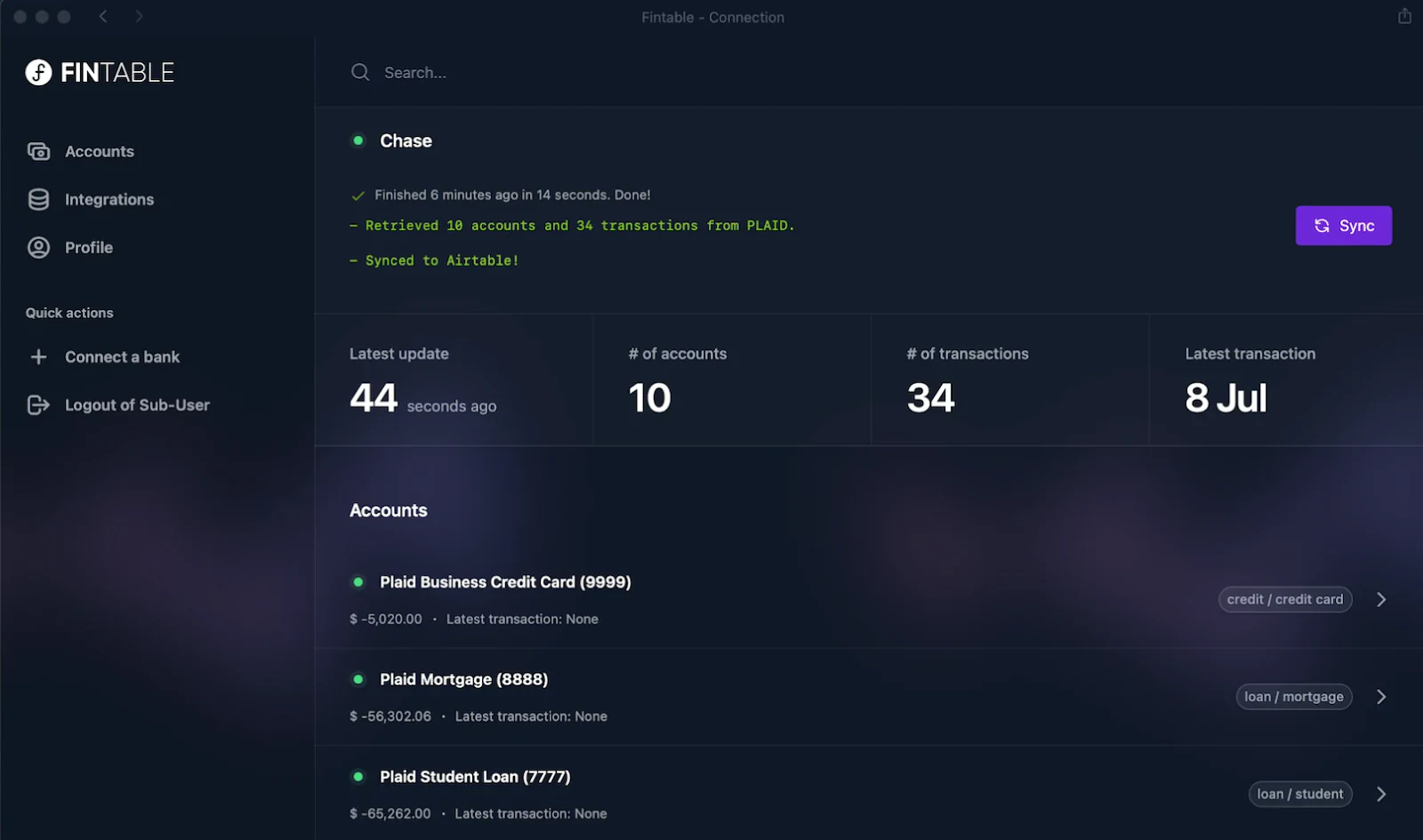Image resolution: width=1423 pixels, height=840 pixels.
Task: Click the $ -65,262.00 balance
Action: [390, 813]
